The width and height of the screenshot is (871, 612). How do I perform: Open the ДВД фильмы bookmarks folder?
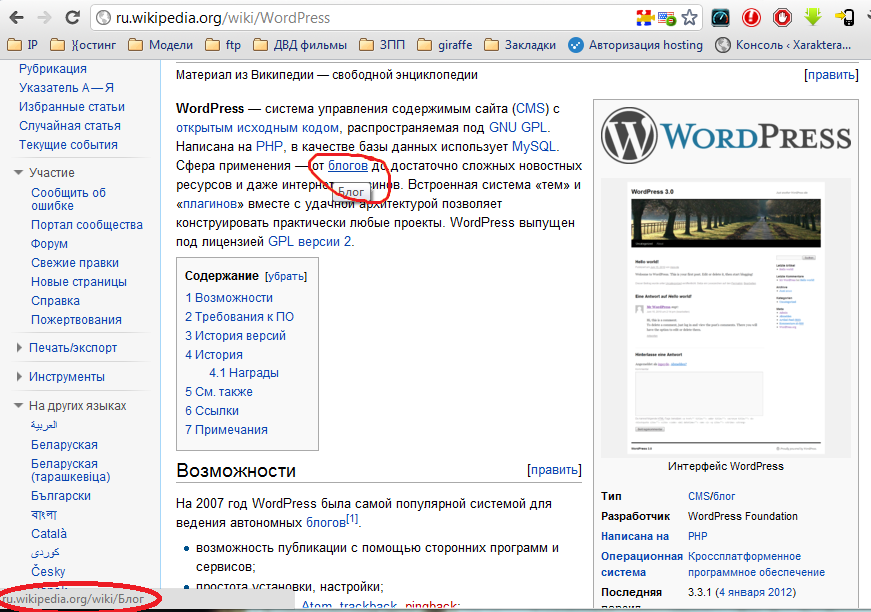299,45
